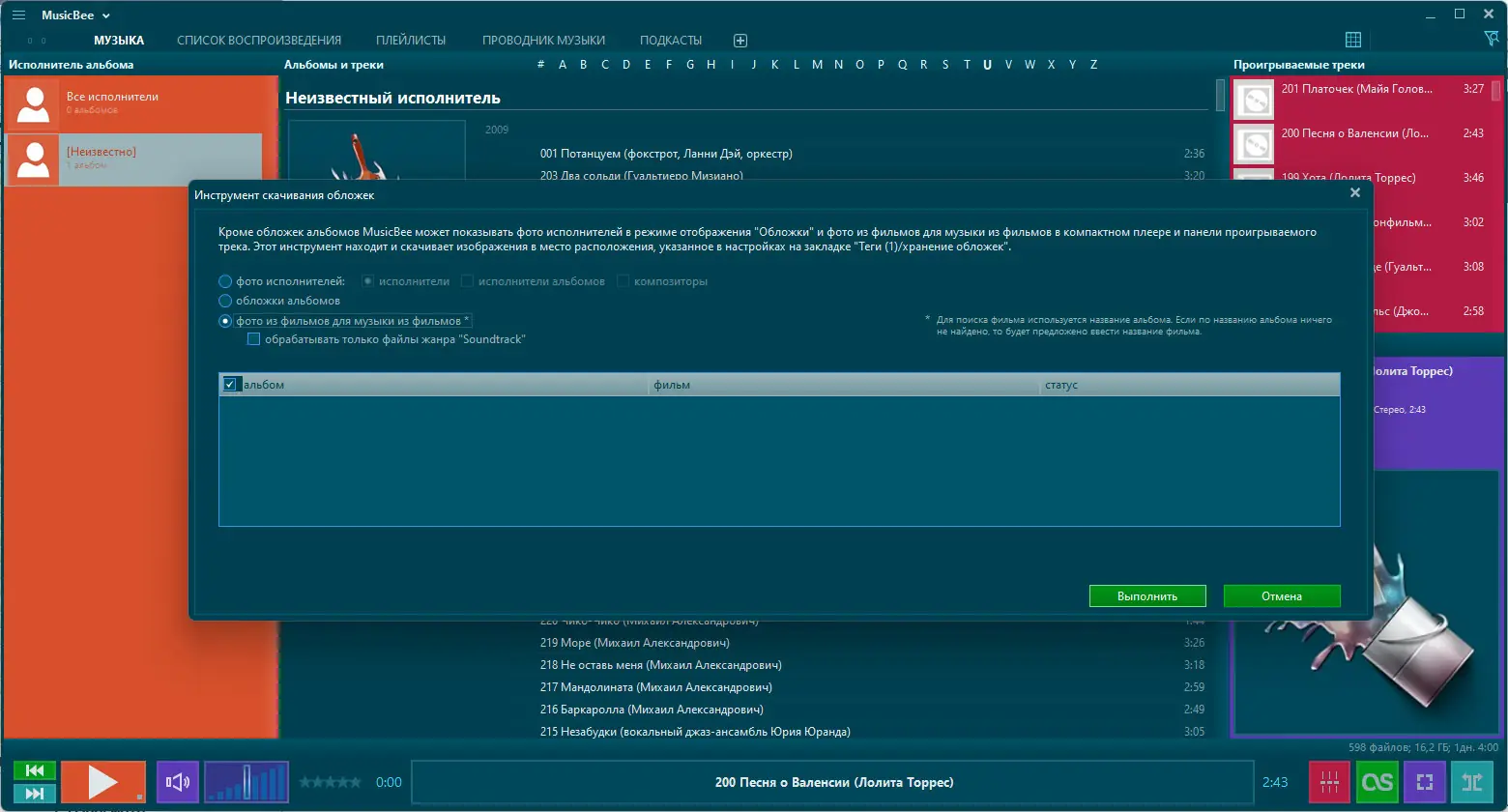Click the Выполнить button

1147,596
